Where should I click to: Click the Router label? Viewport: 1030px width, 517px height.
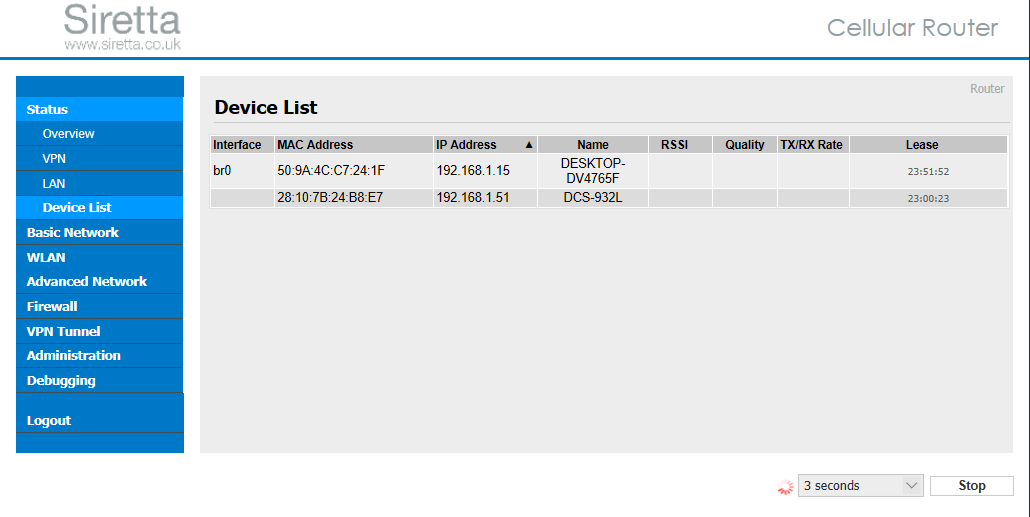[x=987, y=89]
